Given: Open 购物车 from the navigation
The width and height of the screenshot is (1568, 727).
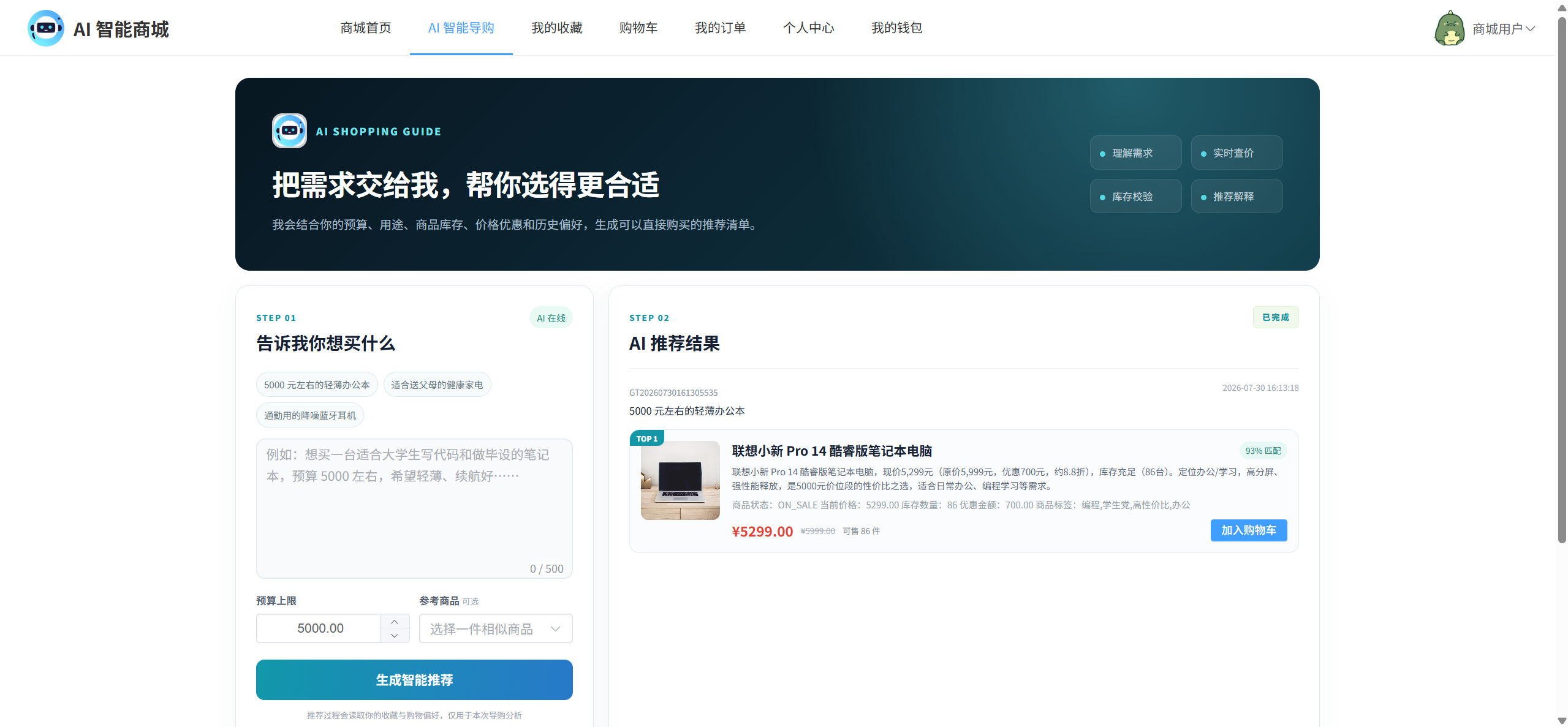Looking at the screenshot, I should pyautogui.click(x=638, y=28).
